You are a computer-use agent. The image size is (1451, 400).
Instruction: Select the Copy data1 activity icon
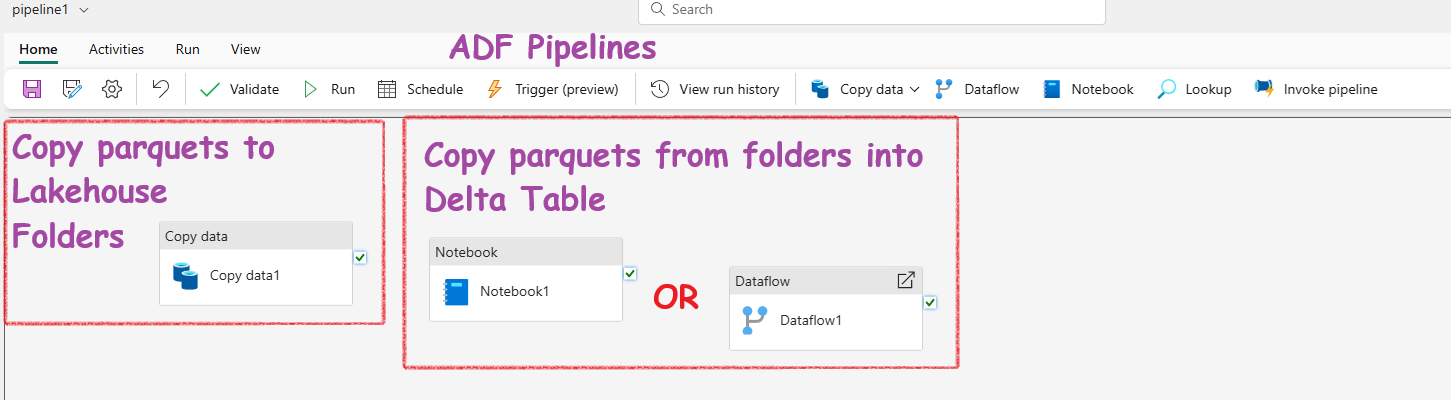tap(185, 276)
